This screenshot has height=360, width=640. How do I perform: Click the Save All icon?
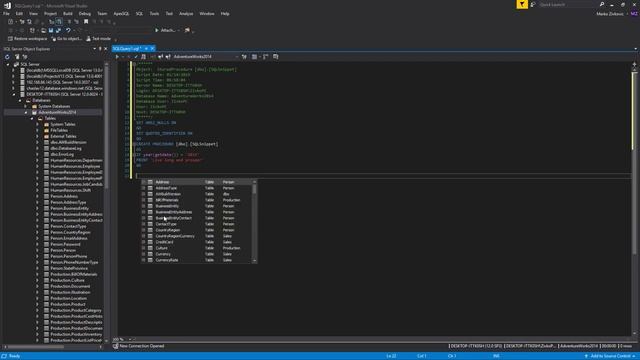(x=58, y=30)
